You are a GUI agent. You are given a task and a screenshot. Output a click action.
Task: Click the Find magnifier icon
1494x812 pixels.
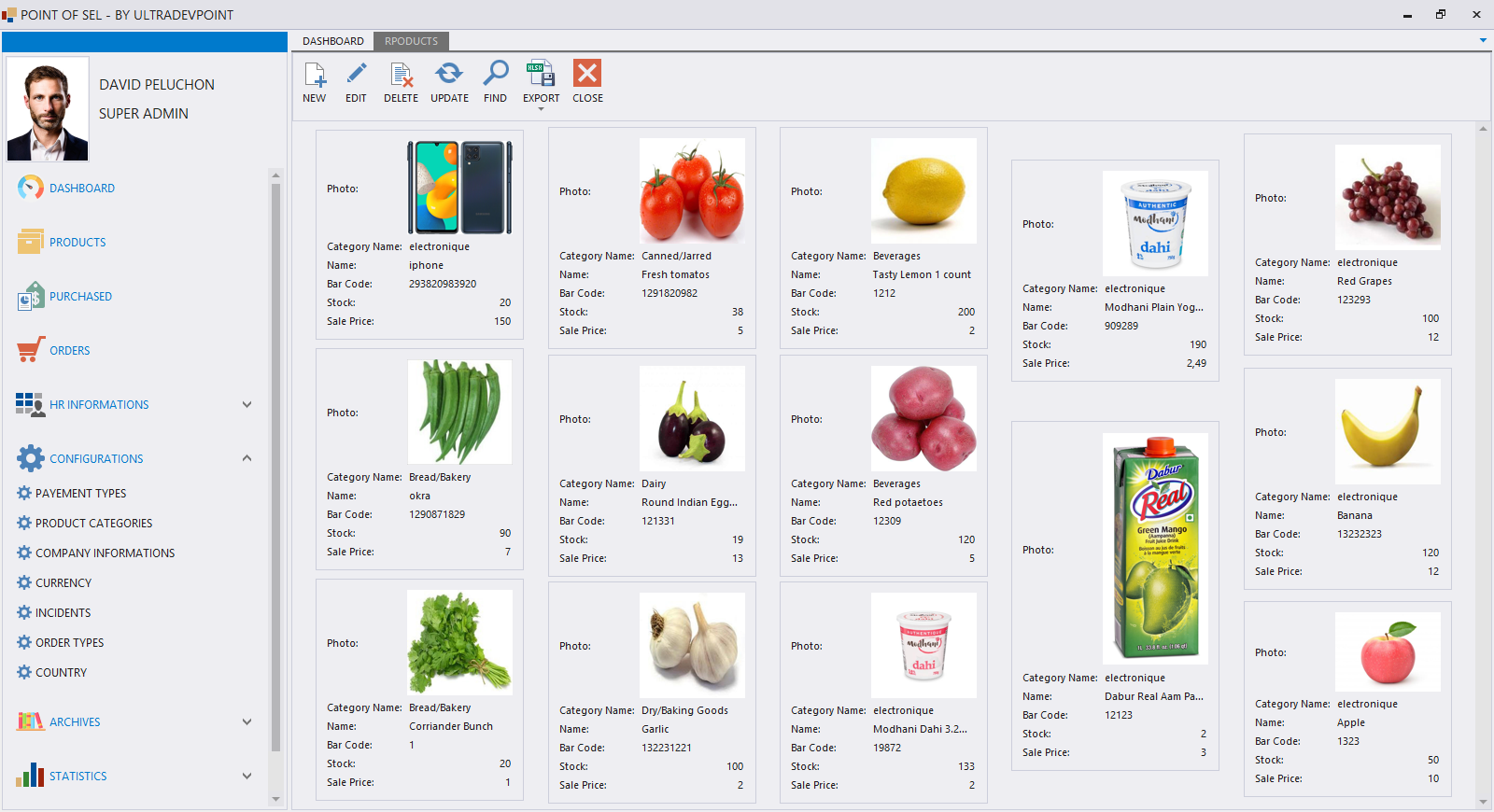pos(495,73)
